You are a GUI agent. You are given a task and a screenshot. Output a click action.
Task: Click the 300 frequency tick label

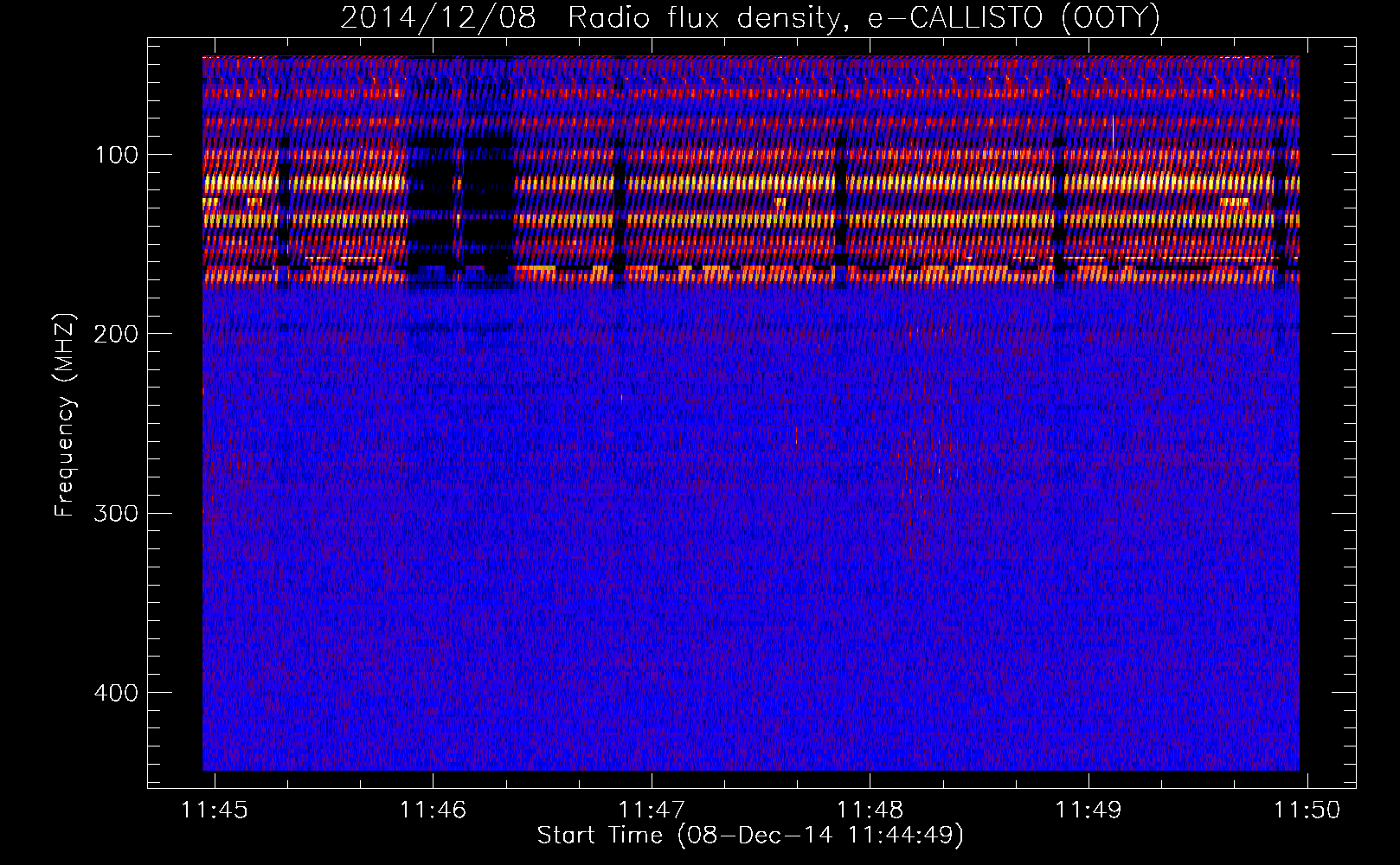(116, 514)
